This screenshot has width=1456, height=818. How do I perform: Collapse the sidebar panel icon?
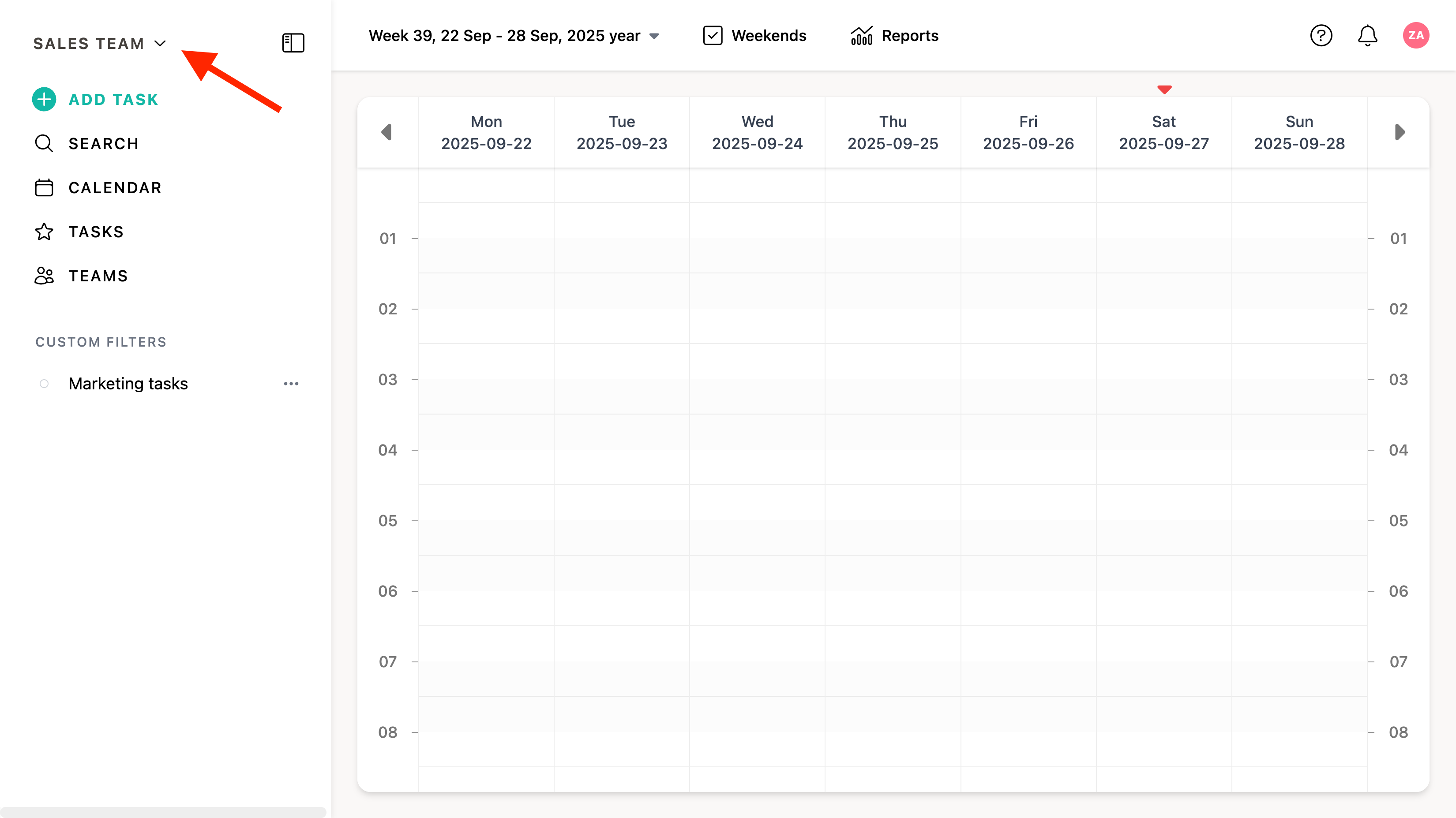point(293,43)
